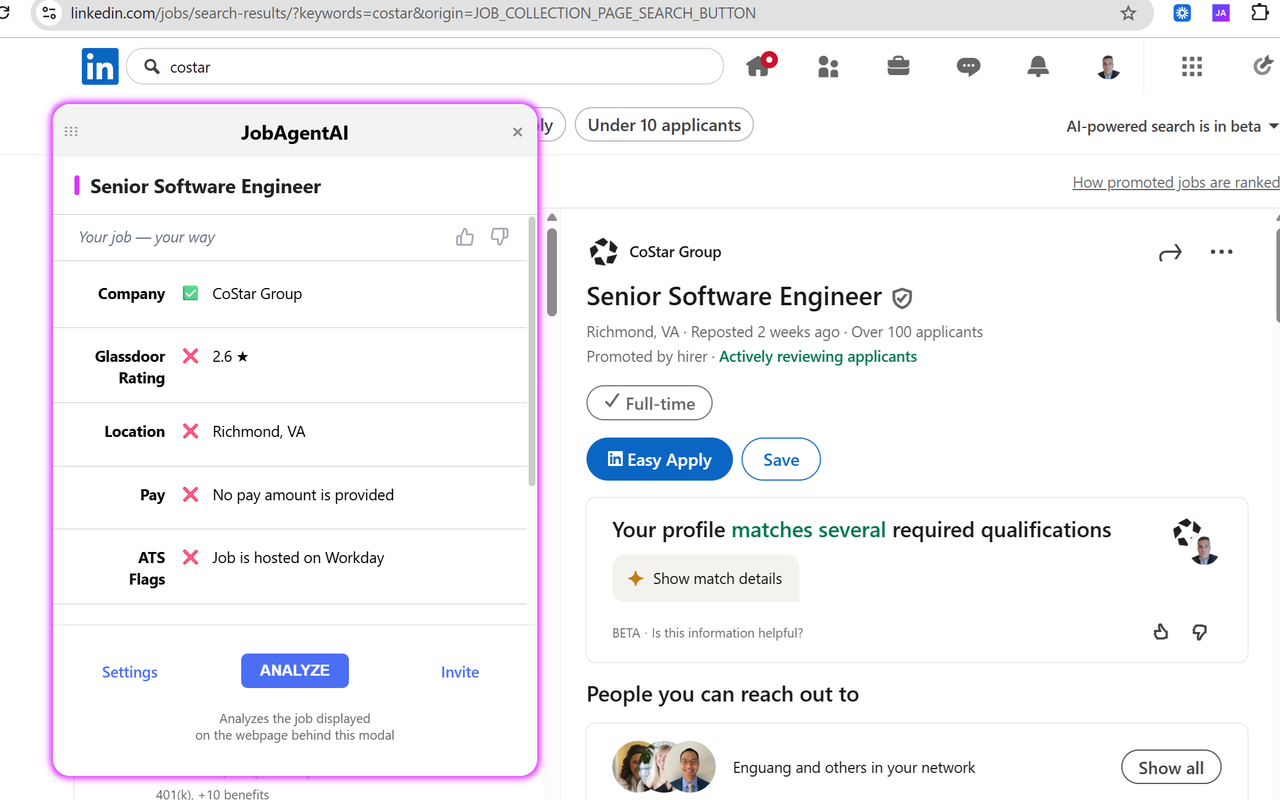Screen dimensions: 1280x800
Task: Open the job's three-dot more menu
Action: [1221, 252]
